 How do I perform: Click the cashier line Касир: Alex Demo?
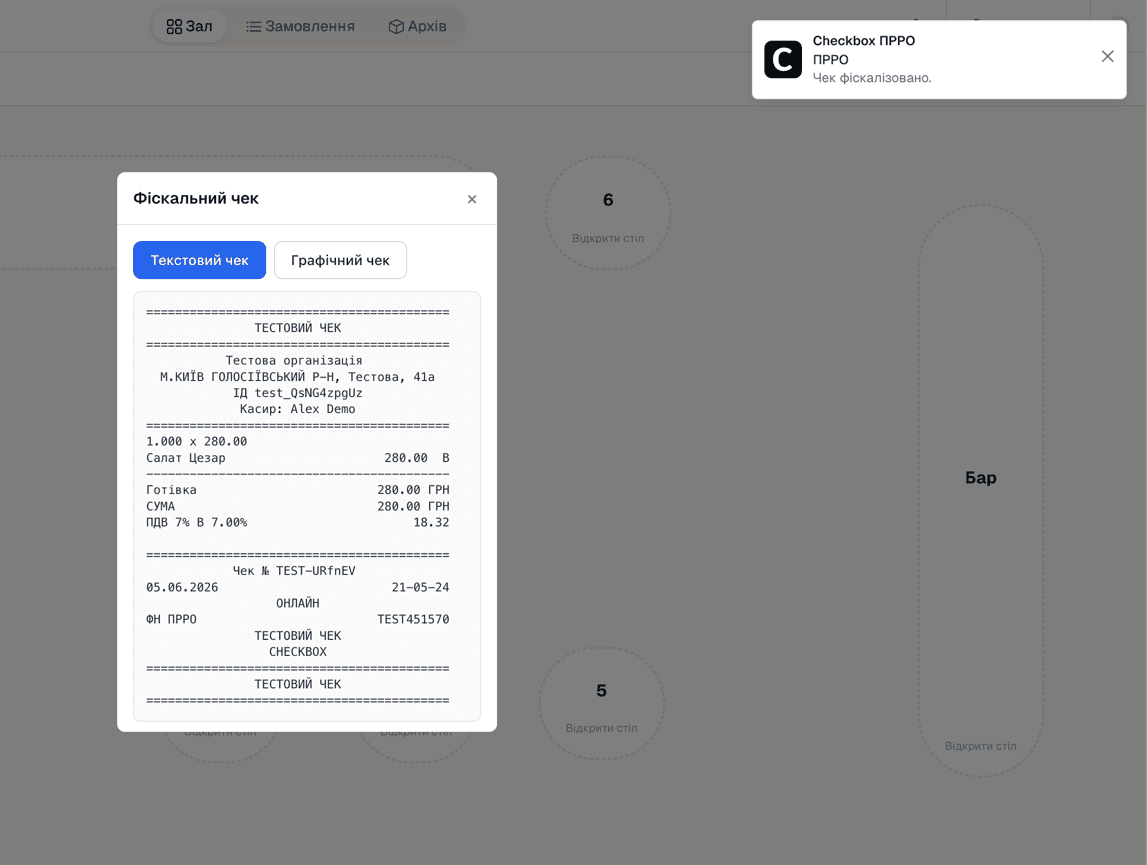(x=298, y=409)
